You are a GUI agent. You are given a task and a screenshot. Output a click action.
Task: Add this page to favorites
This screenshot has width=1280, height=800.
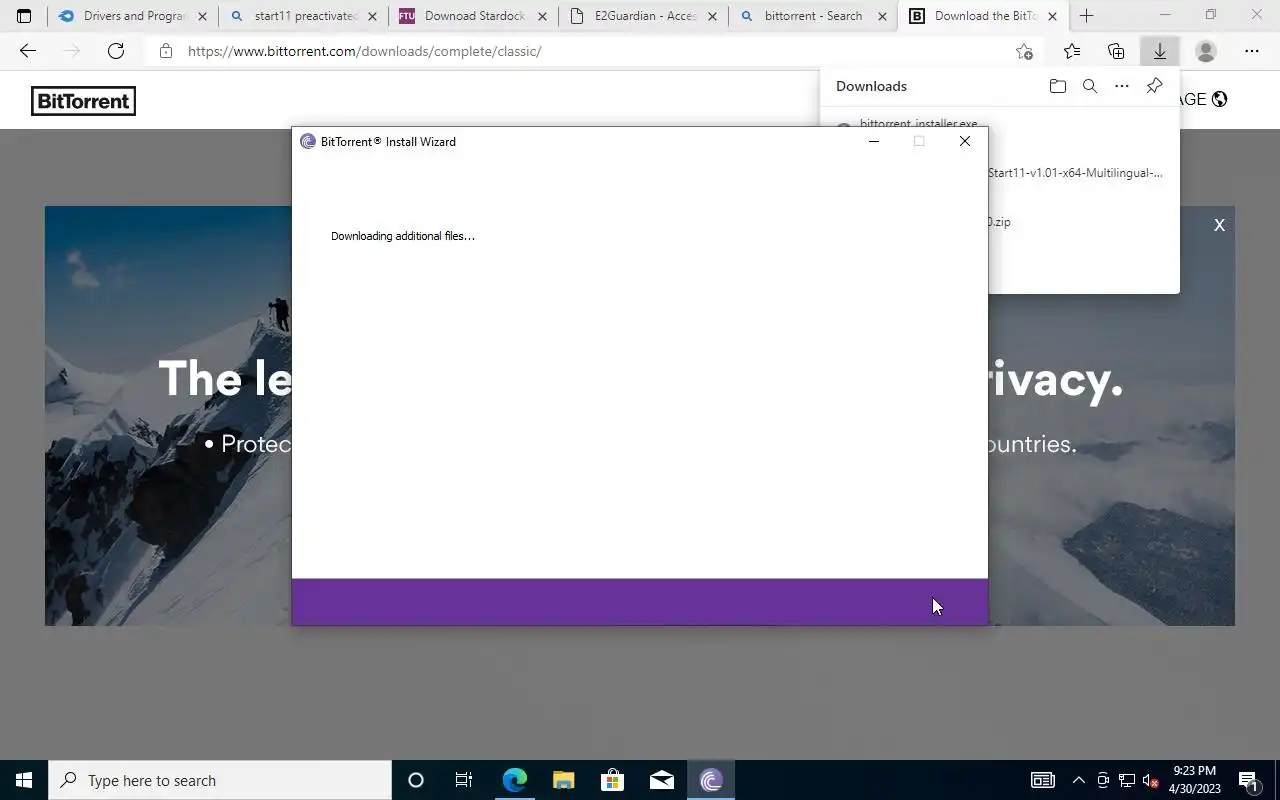(1024, 51)
